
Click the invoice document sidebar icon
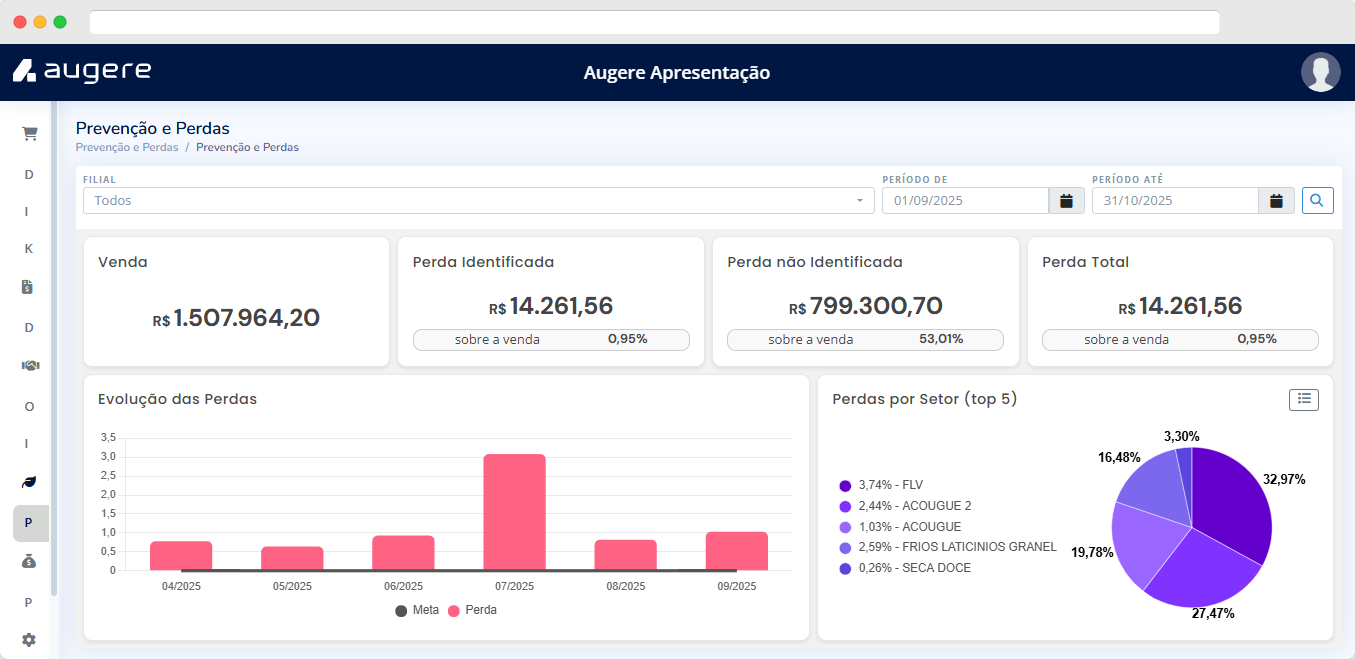[x=29, y=288]
